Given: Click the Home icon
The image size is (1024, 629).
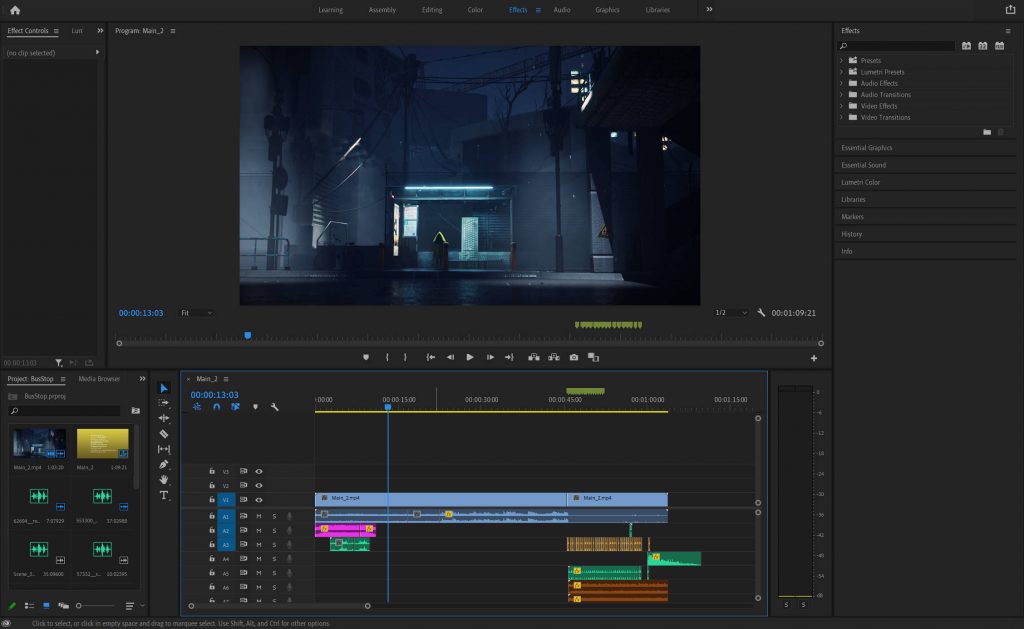Looking at the screenshot, I should point(15,10).
